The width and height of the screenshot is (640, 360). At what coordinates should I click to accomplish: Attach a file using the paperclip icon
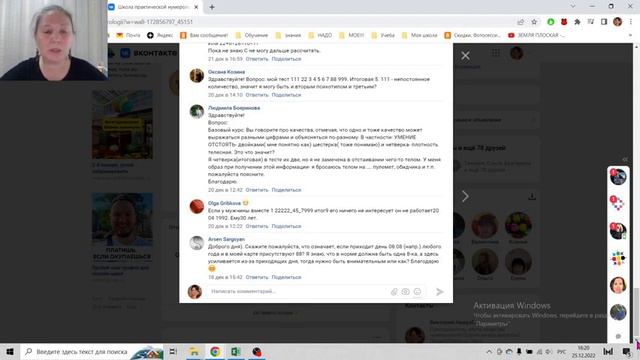click(394, 291)
